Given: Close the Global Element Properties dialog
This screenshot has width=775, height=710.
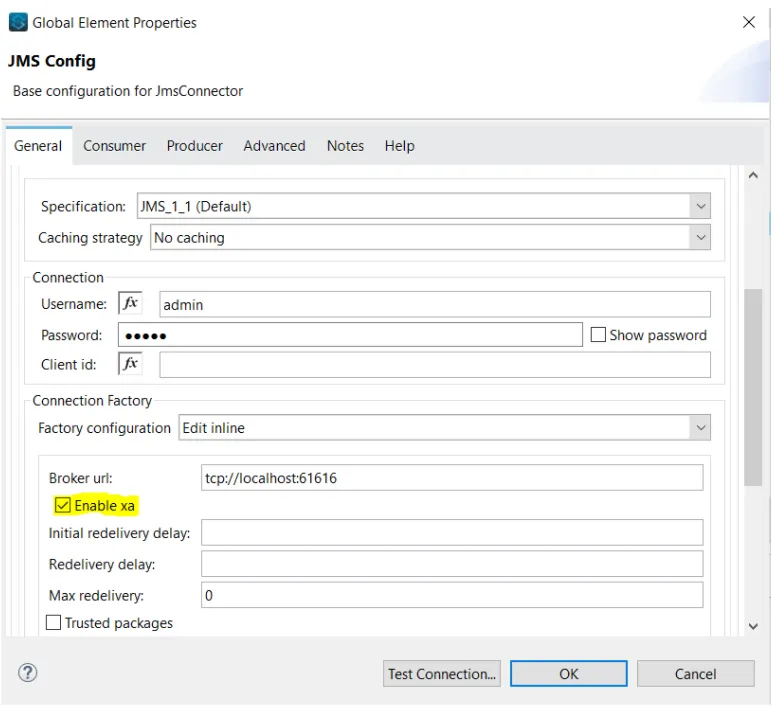Looking at the screenshot, I should tap(749, 22).
